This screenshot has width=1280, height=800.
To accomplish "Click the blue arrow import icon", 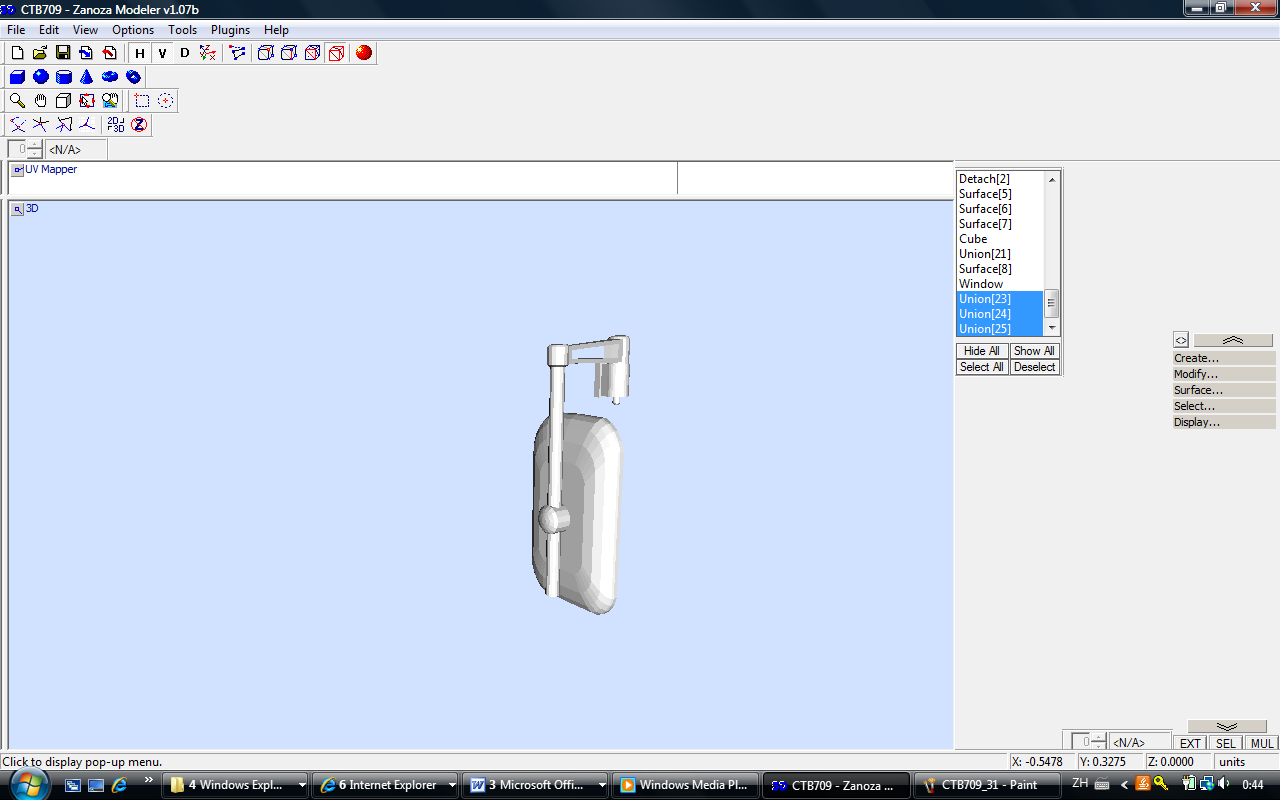I will (x=86, y=53).
